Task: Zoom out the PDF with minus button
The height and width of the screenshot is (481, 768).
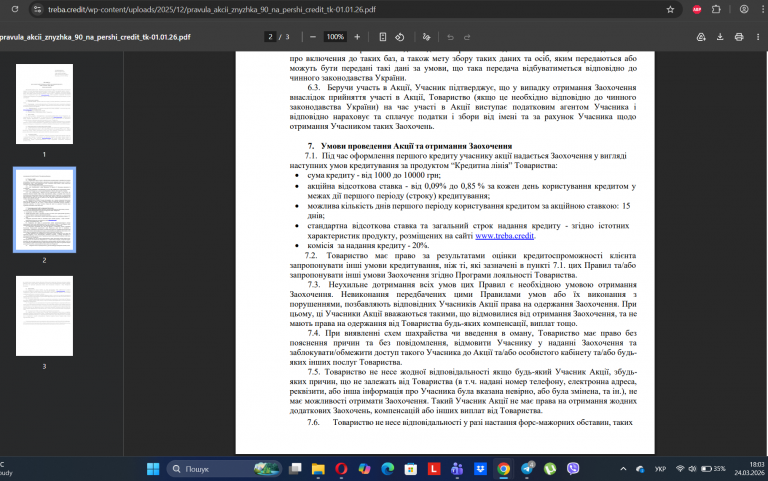Action: (312, 37)
